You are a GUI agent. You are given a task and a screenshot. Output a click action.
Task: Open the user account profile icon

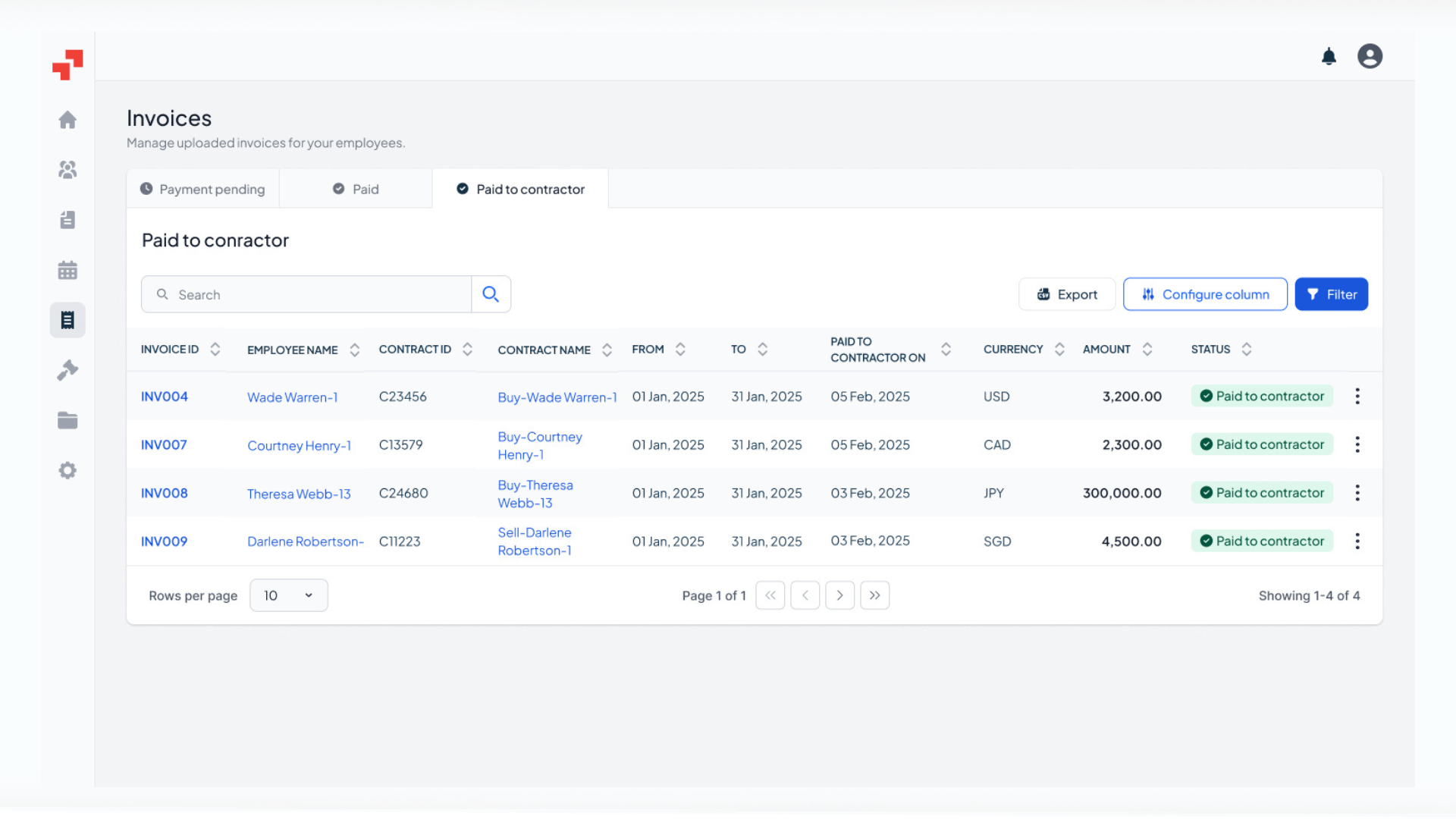pos(1370,56)
